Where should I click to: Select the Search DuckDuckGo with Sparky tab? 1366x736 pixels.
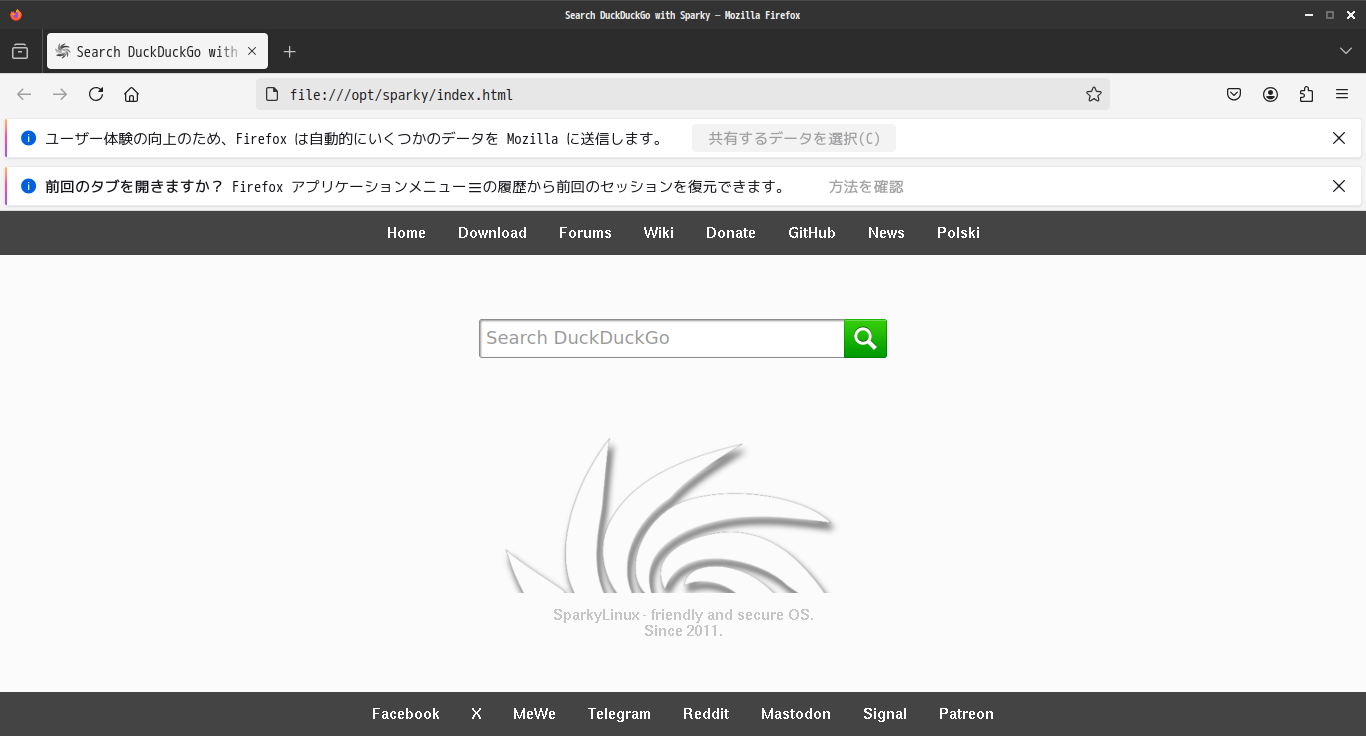pos(157,51)
